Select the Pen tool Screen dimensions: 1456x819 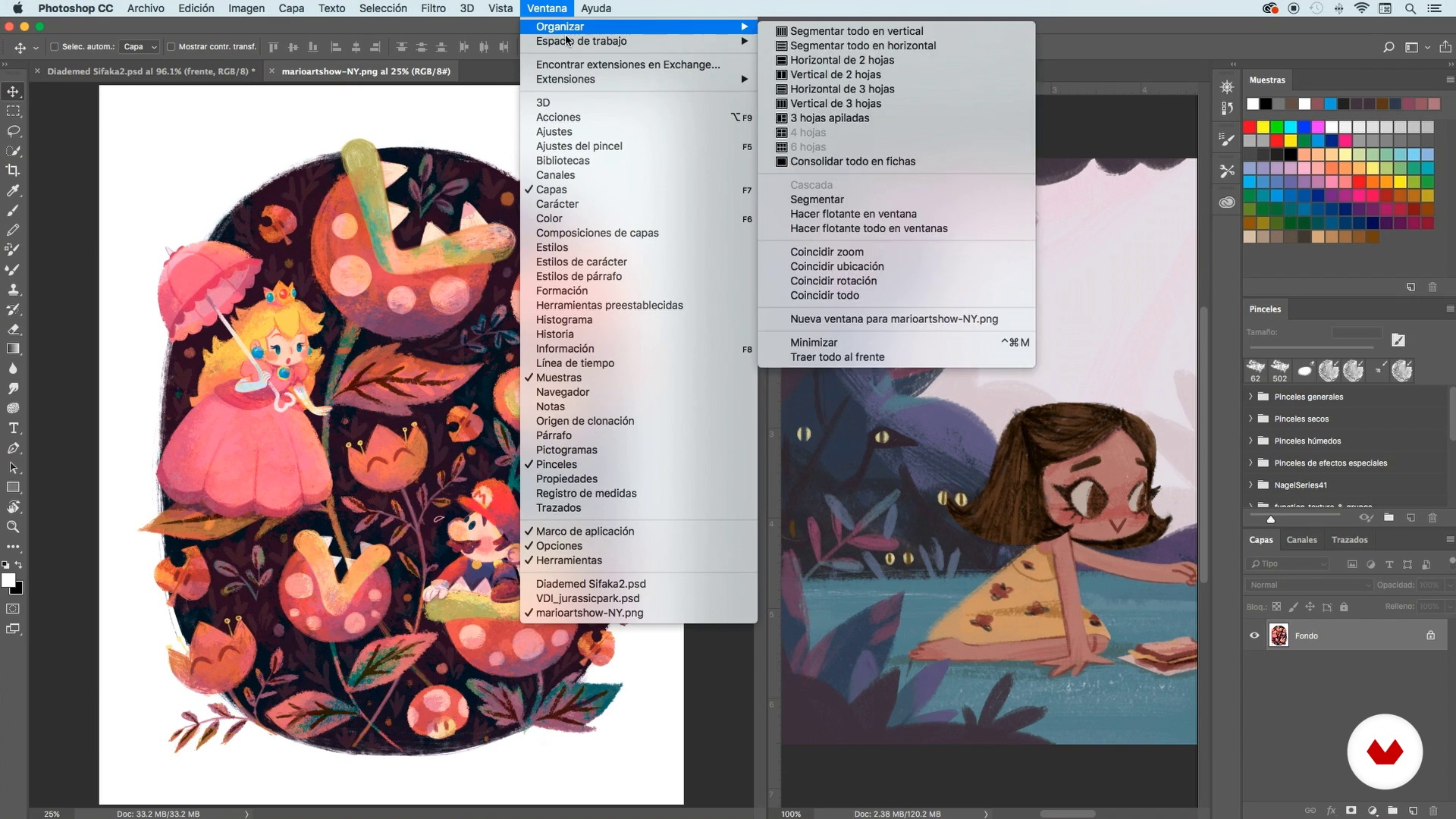(x=13, y=448)
